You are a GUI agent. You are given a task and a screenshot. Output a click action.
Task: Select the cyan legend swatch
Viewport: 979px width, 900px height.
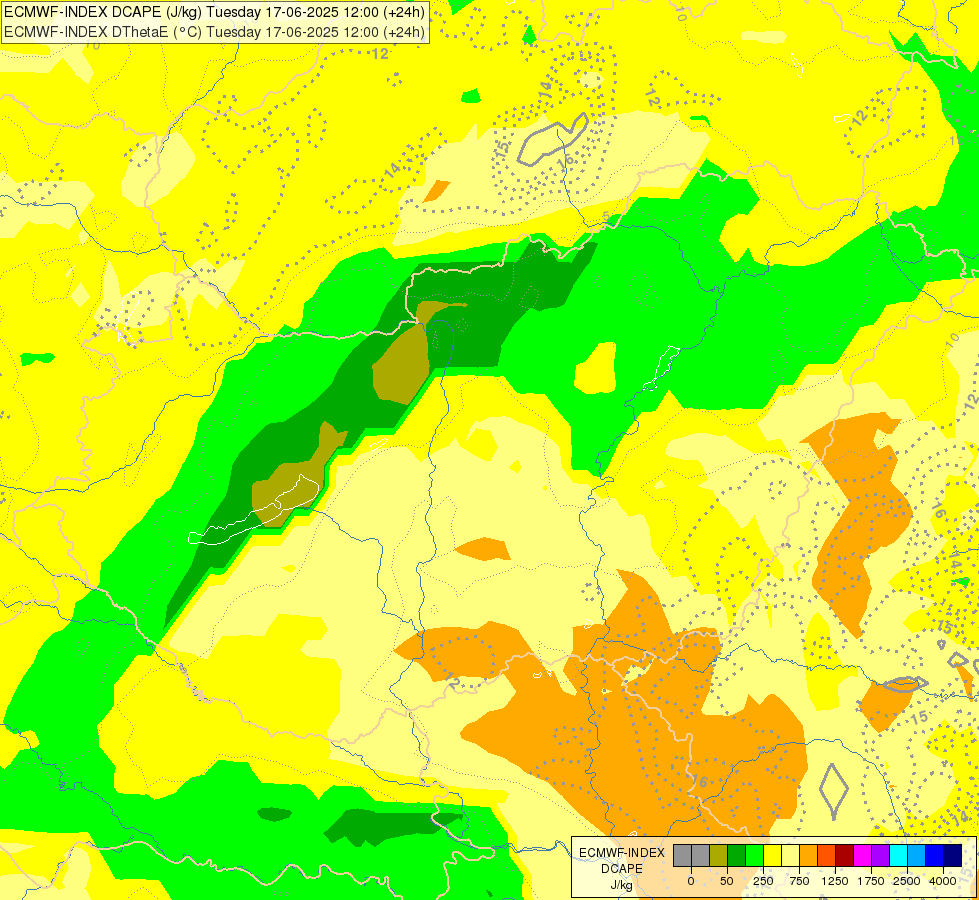(x=898, y=856)
